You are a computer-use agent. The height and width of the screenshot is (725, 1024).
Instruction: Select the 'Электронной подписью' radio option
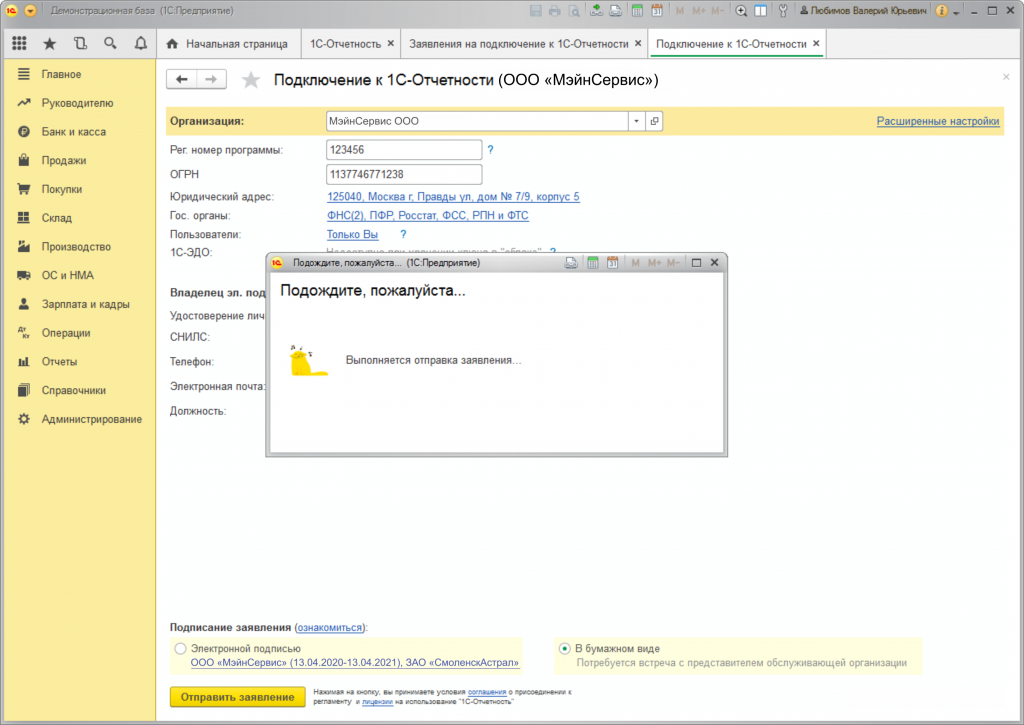point(180,649)
